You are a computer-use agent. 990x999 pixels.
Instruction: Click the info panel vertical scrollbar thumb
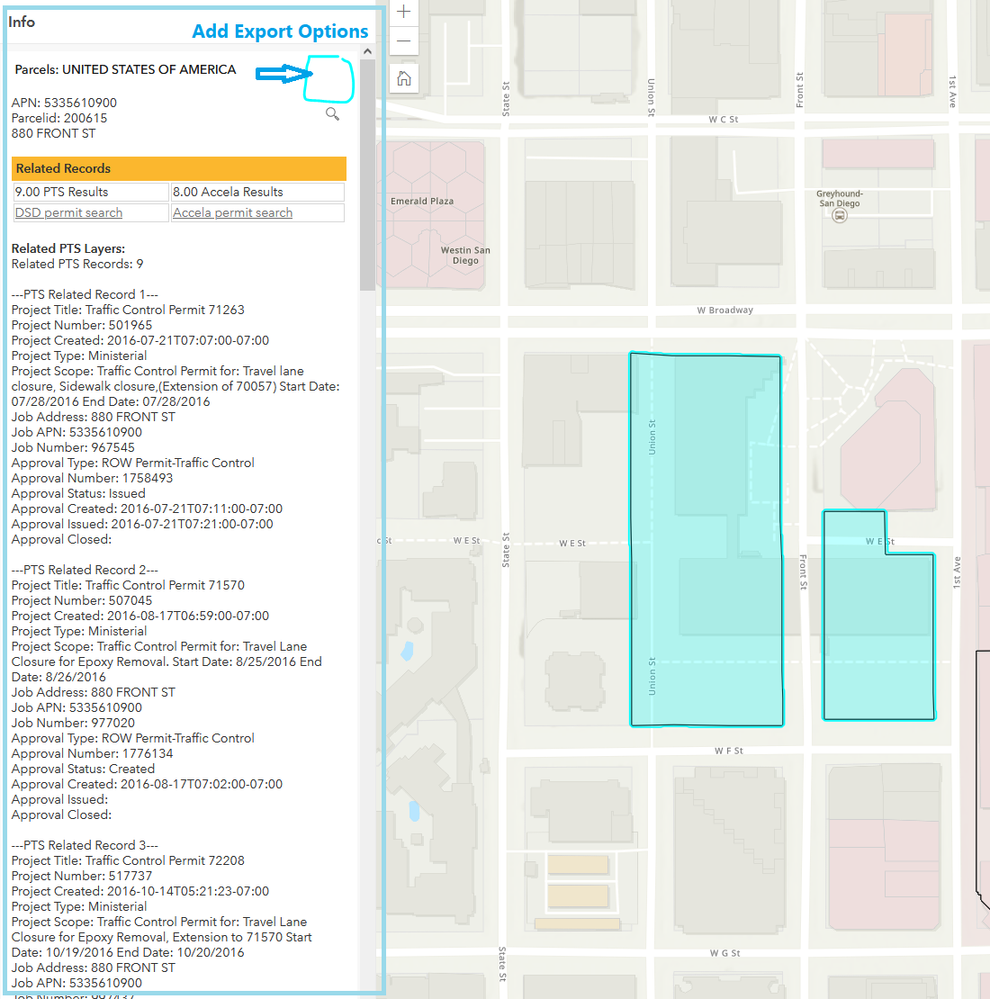[x=367, y=175]
